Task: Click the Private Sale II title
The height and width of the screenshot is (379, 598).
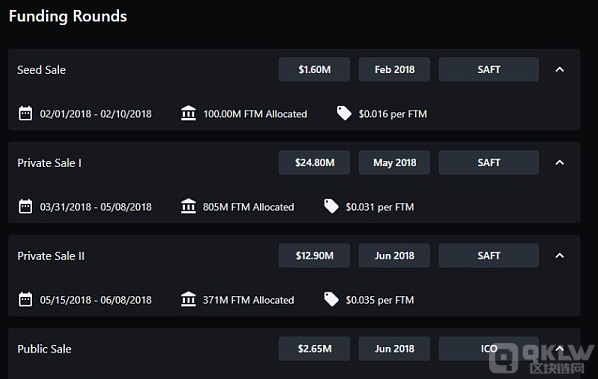Action: point(51,256)
